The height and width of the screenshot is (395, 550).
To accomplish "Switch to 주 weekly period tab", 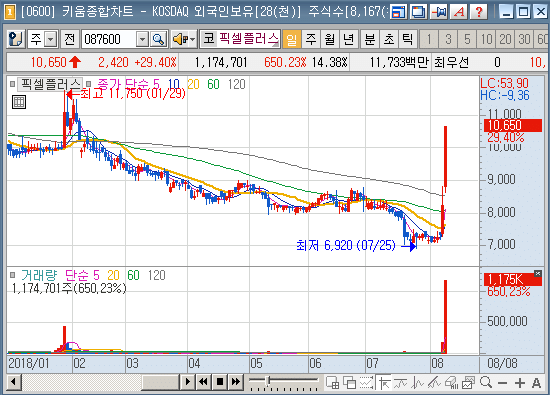I will 310,39.
